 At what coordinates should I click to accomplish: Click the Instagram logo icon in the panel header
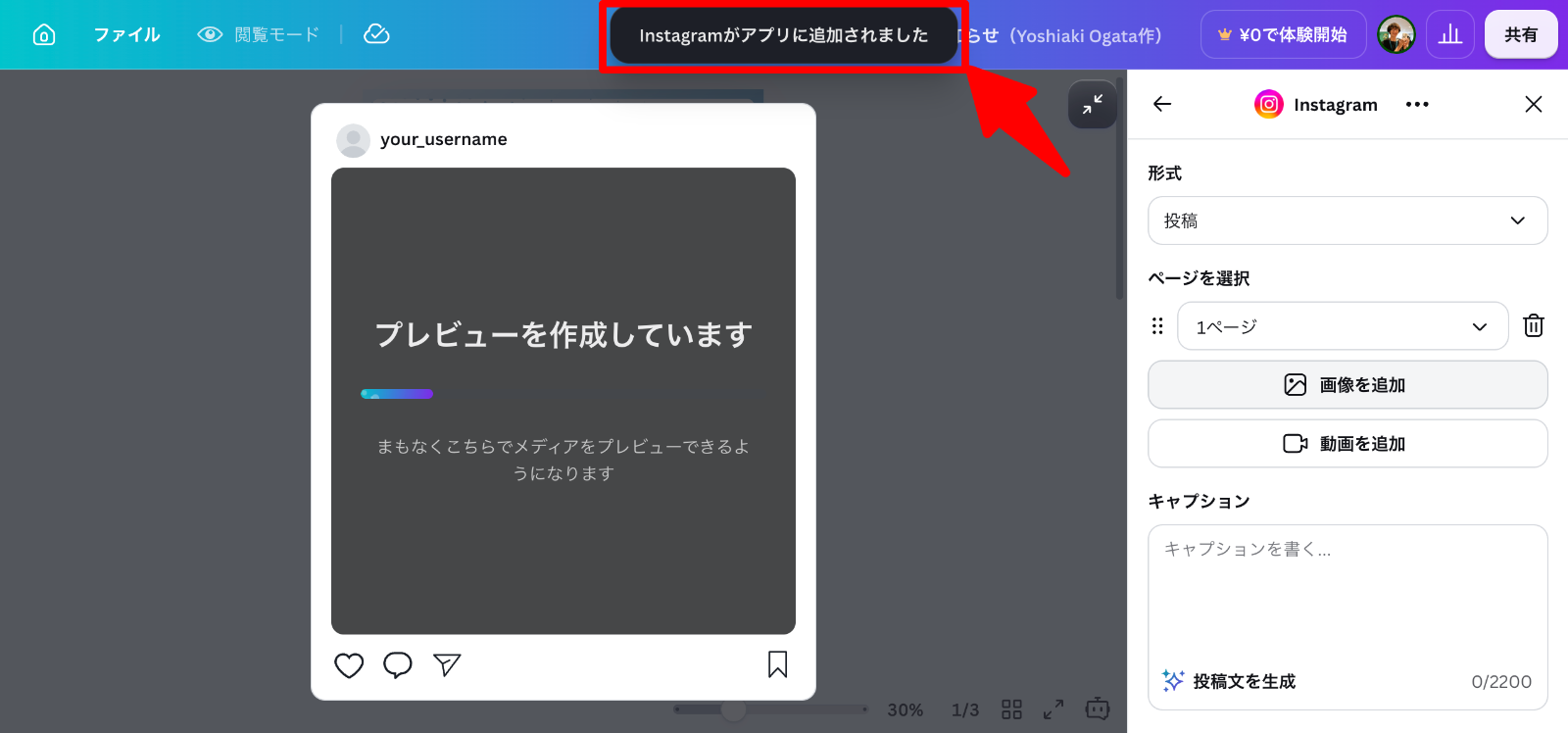tap(1269, 104)
